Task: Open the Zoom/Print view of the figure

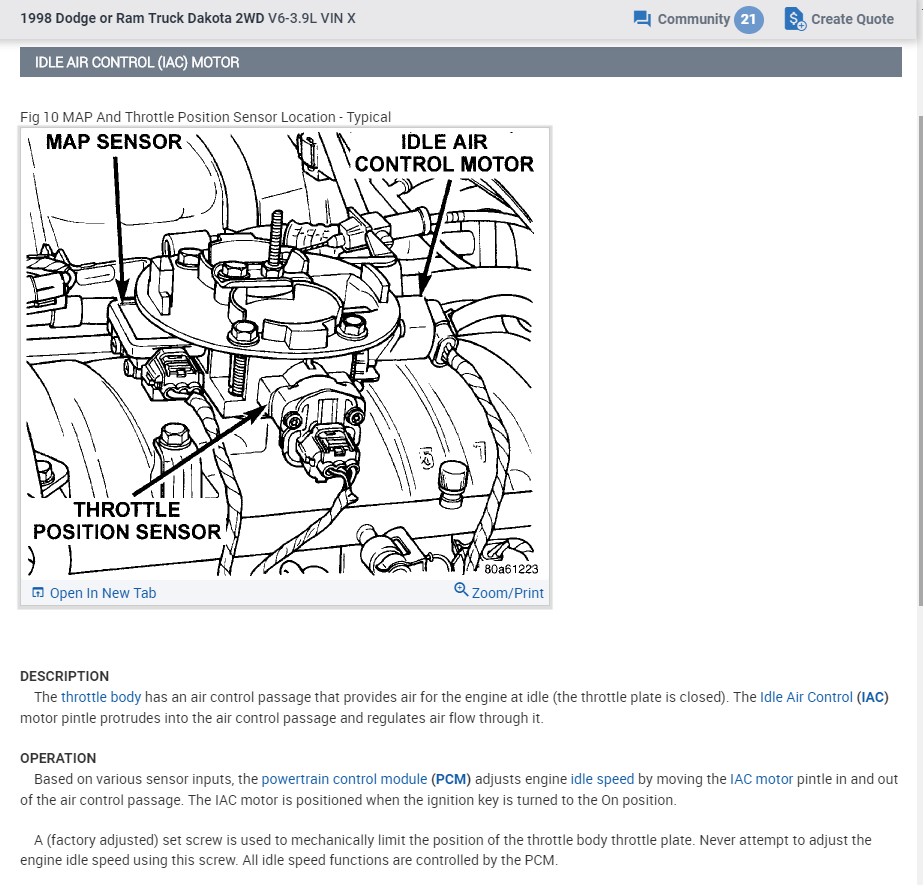Action: coord(499,592)
